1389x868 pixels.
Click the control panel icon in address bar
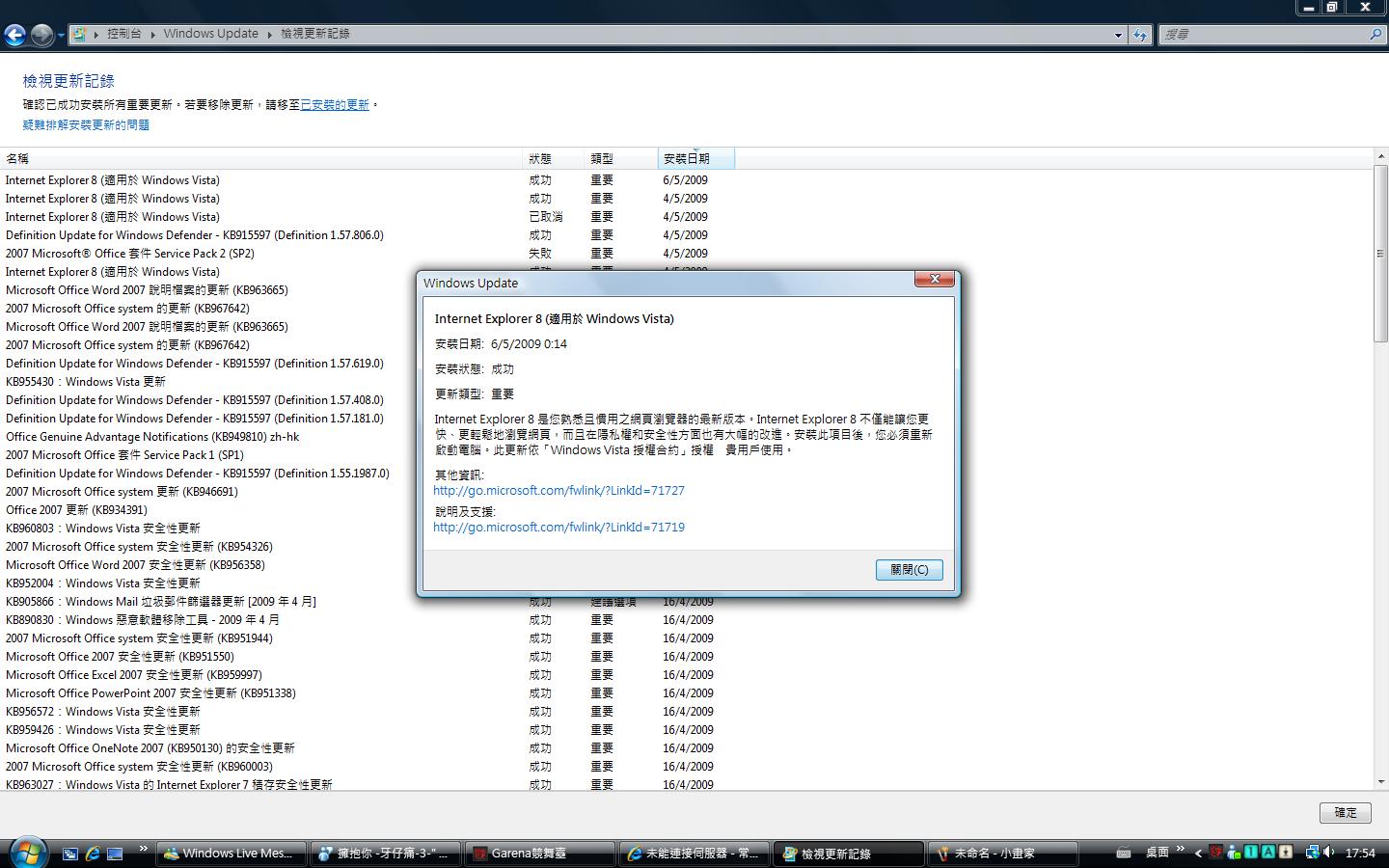[x=79, y=34]
